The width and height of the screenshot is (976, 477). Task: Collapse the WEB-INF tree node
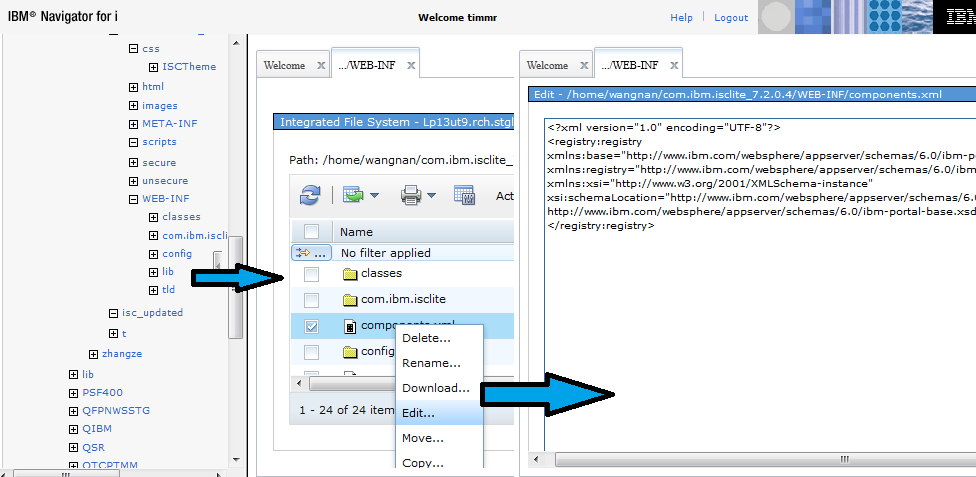click(x=133, y=199)
